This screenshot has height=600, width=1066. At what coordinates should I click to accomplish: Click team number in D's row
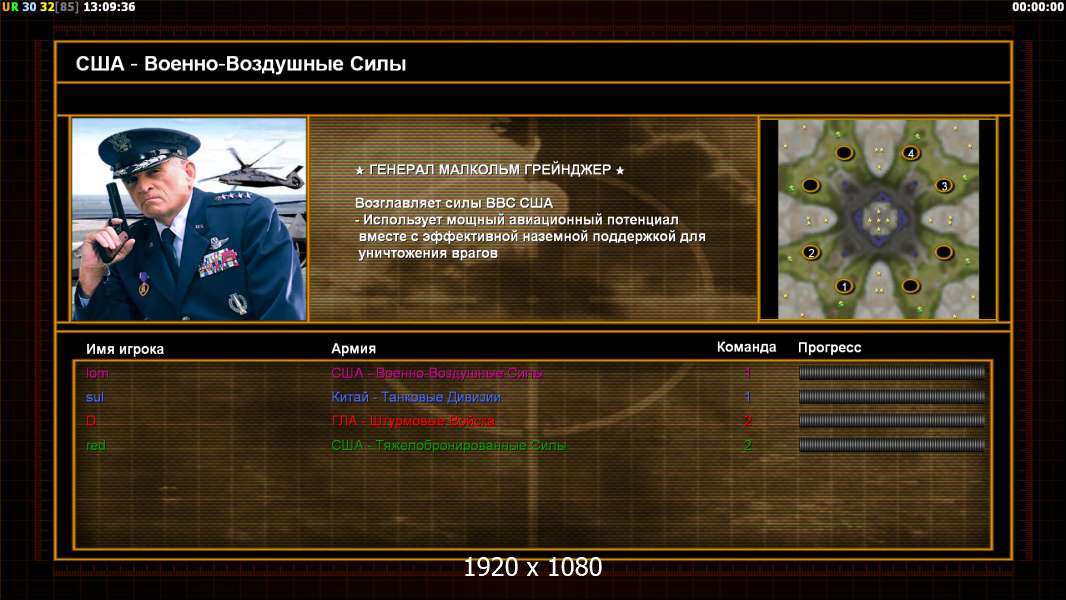tap(748, 421)
